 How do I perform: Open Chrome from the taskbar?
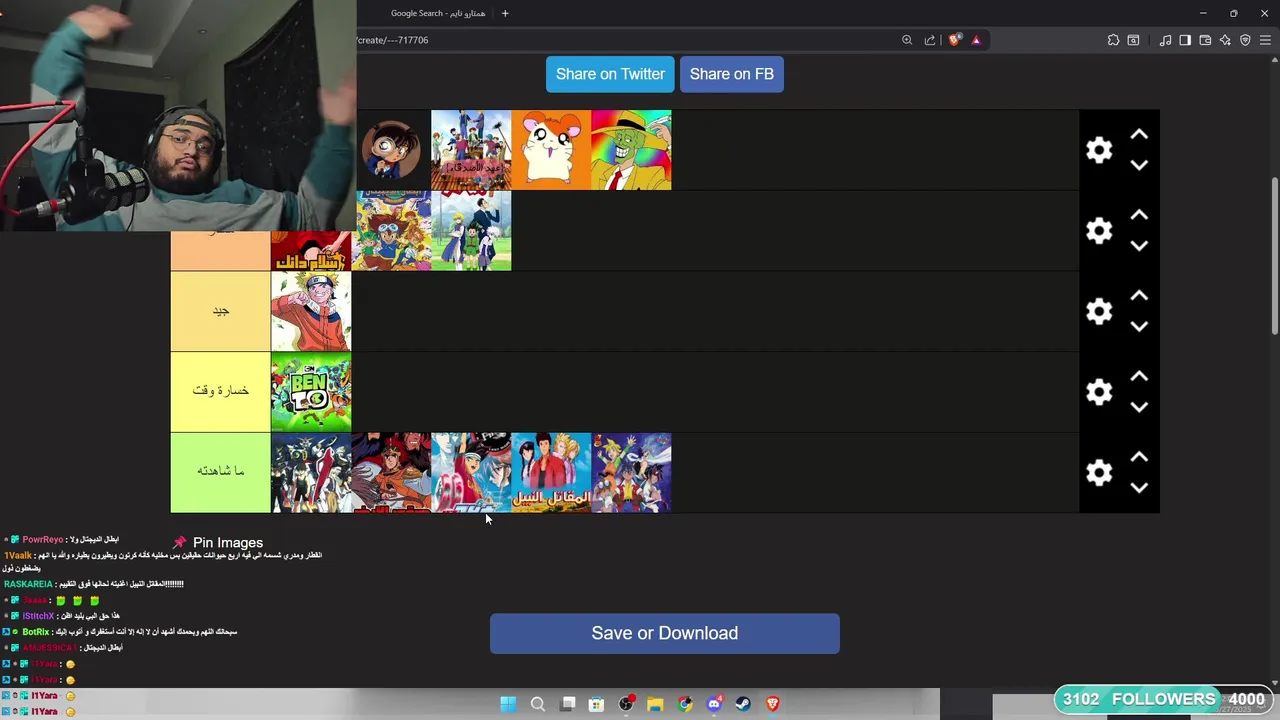685,704
